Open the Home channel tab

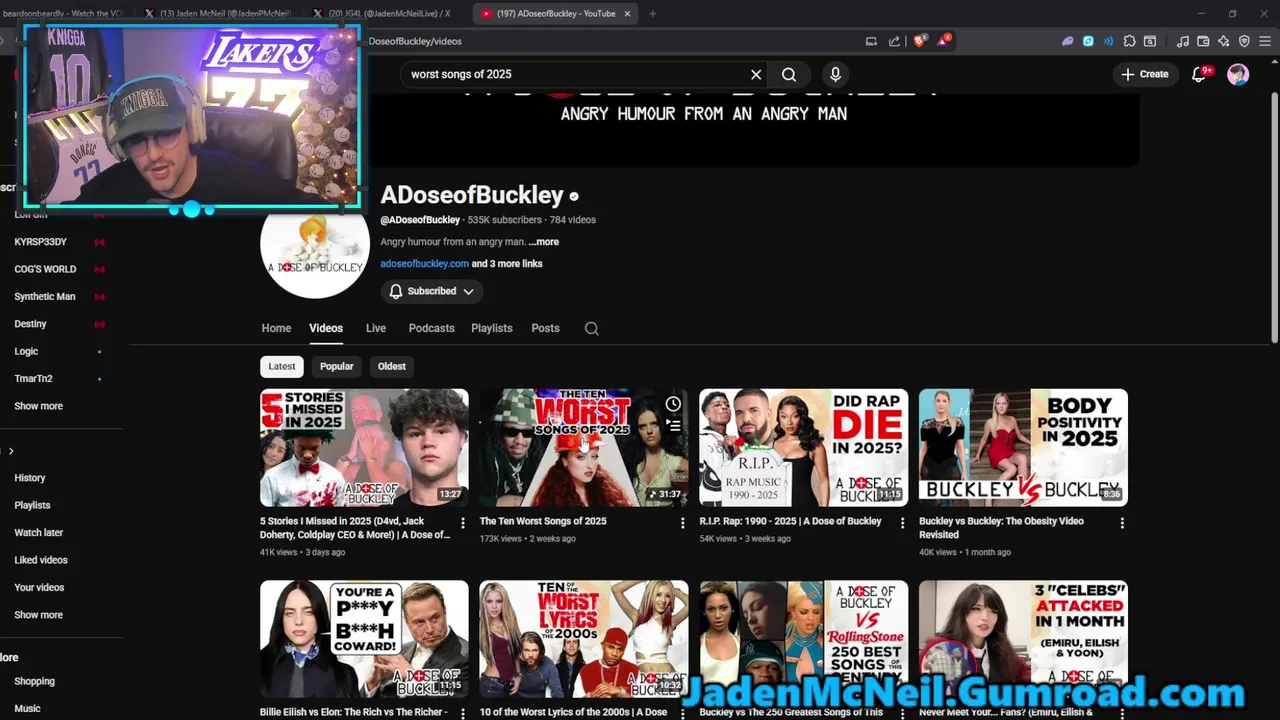pyautogui.click(x=276, y=328)
